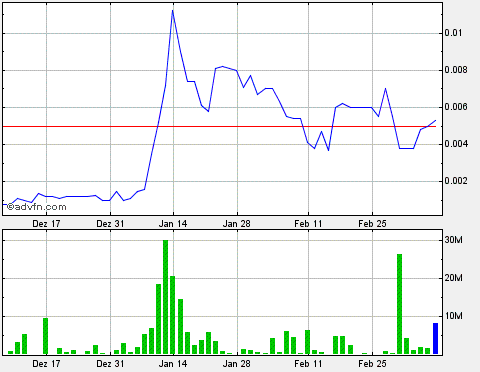Click 'Feb 25' label below the volume chart
The width and height of the screenshot is (480, 372).
coord(372,364)
